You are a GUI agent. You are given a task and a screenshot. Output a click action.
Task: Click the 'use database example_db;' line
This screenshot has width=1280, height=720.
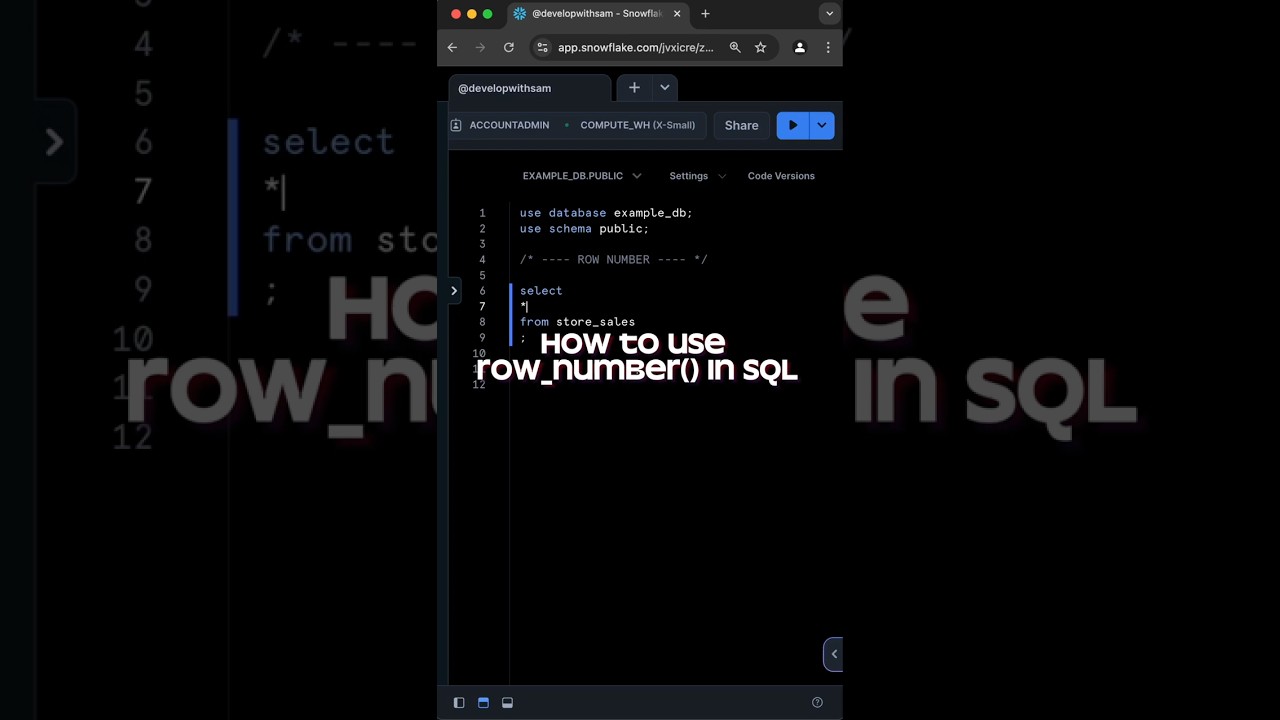point(606,213)
